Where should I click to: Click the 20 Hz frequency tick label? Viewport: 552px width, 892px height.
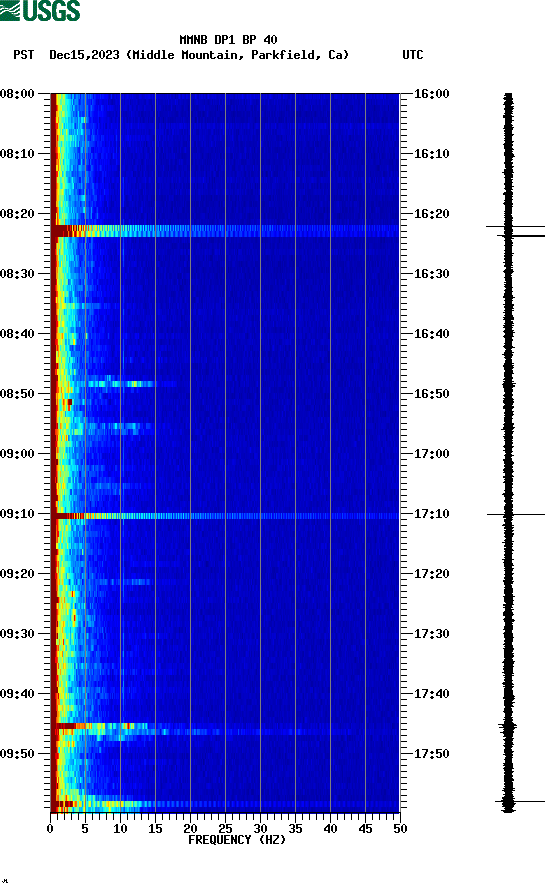click(190, 829)
